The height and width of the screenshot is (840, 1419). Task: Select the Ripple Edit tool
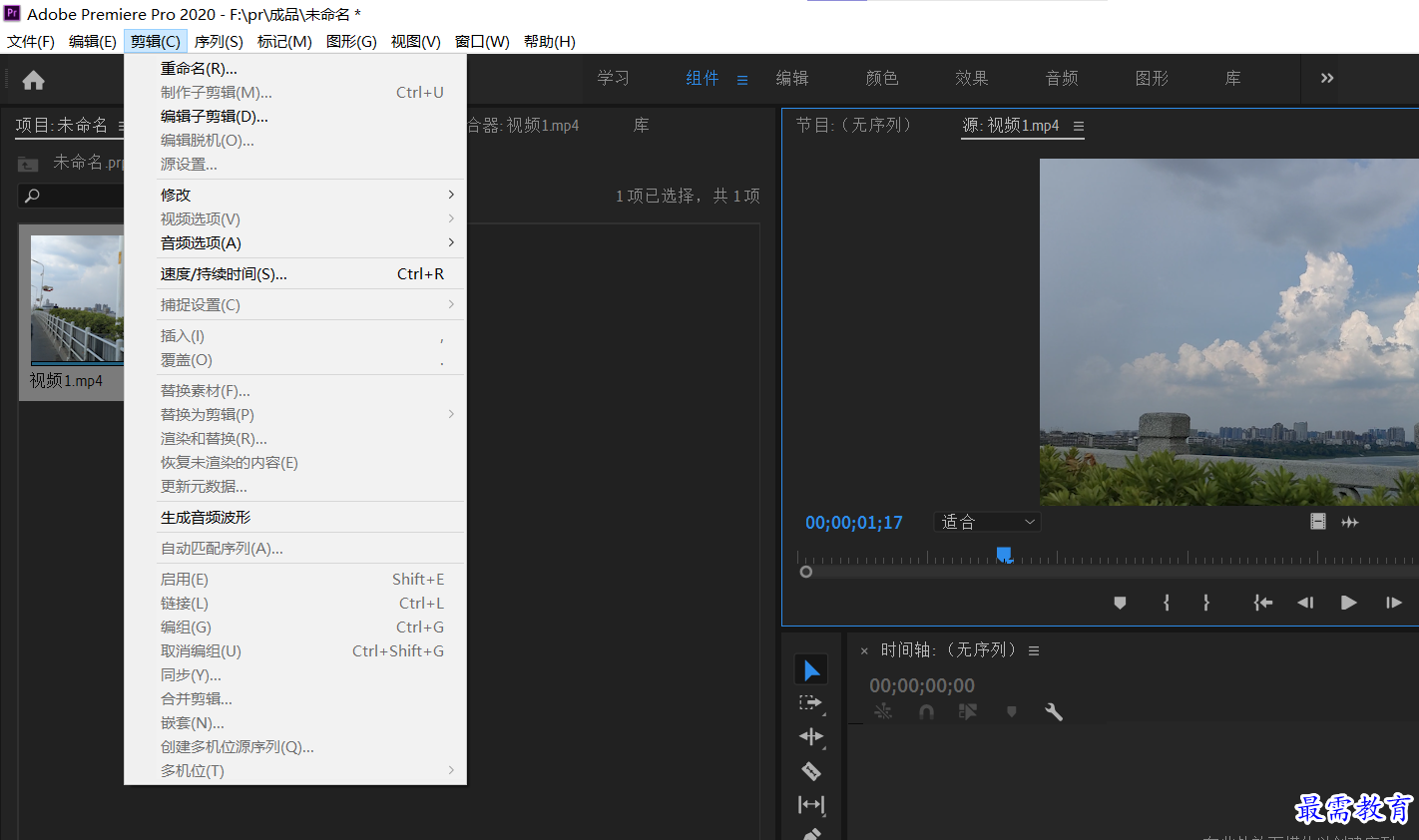(811, 737)
